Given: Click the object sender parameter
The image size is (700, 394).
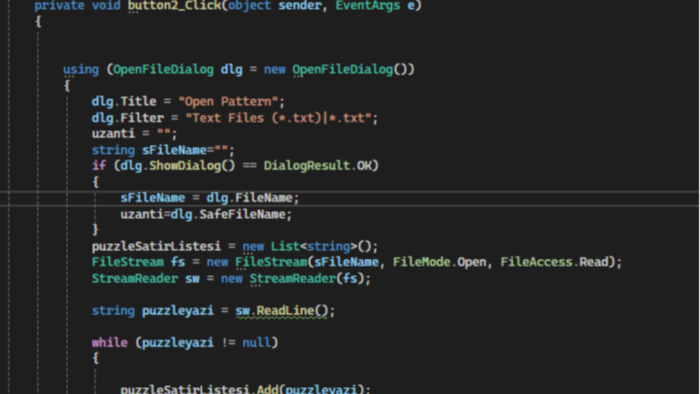Looking at the screenshot, I should click(274, 5).
